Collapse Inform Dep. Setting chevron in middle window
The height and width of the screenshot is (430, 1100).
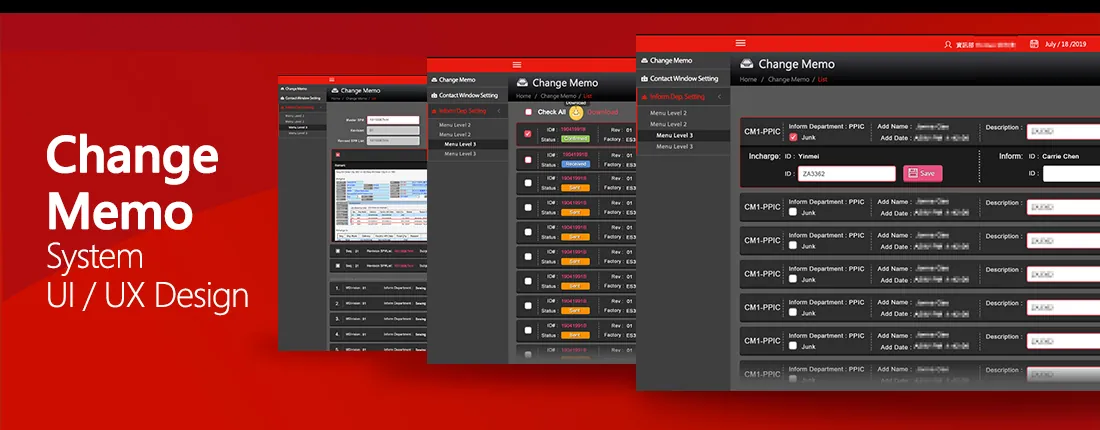pyautogui.click(x=498, y=111)
